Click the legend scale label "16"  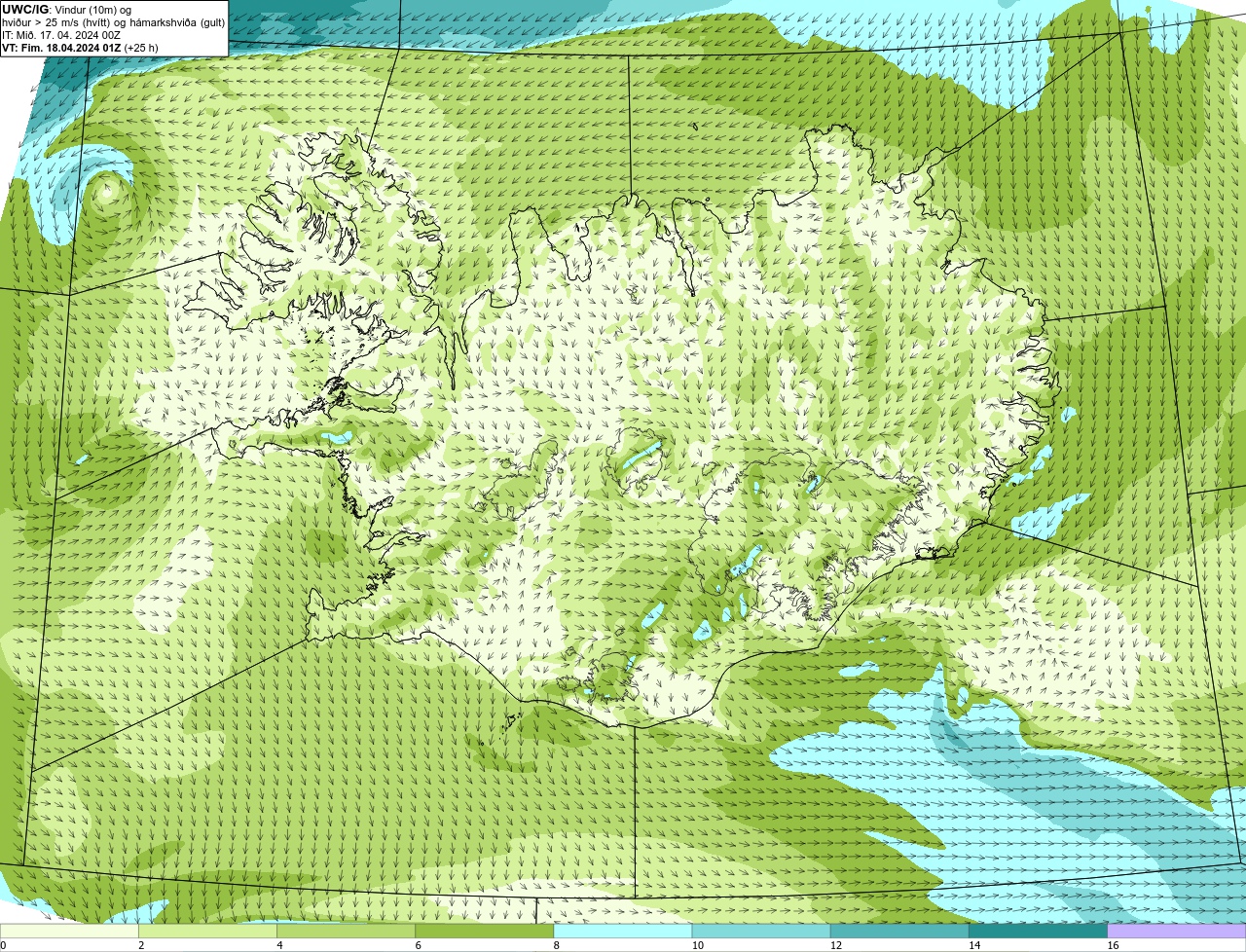pyautogui.click(x=1112, y=945)
